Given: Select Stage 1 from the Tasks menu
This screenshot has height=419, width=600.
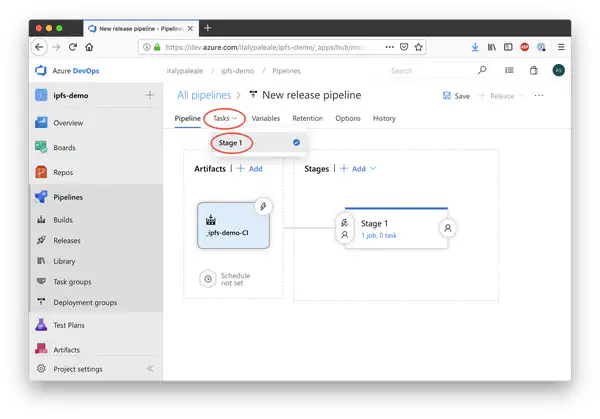Looking at the screenshot, I should (x=231, y=143).
